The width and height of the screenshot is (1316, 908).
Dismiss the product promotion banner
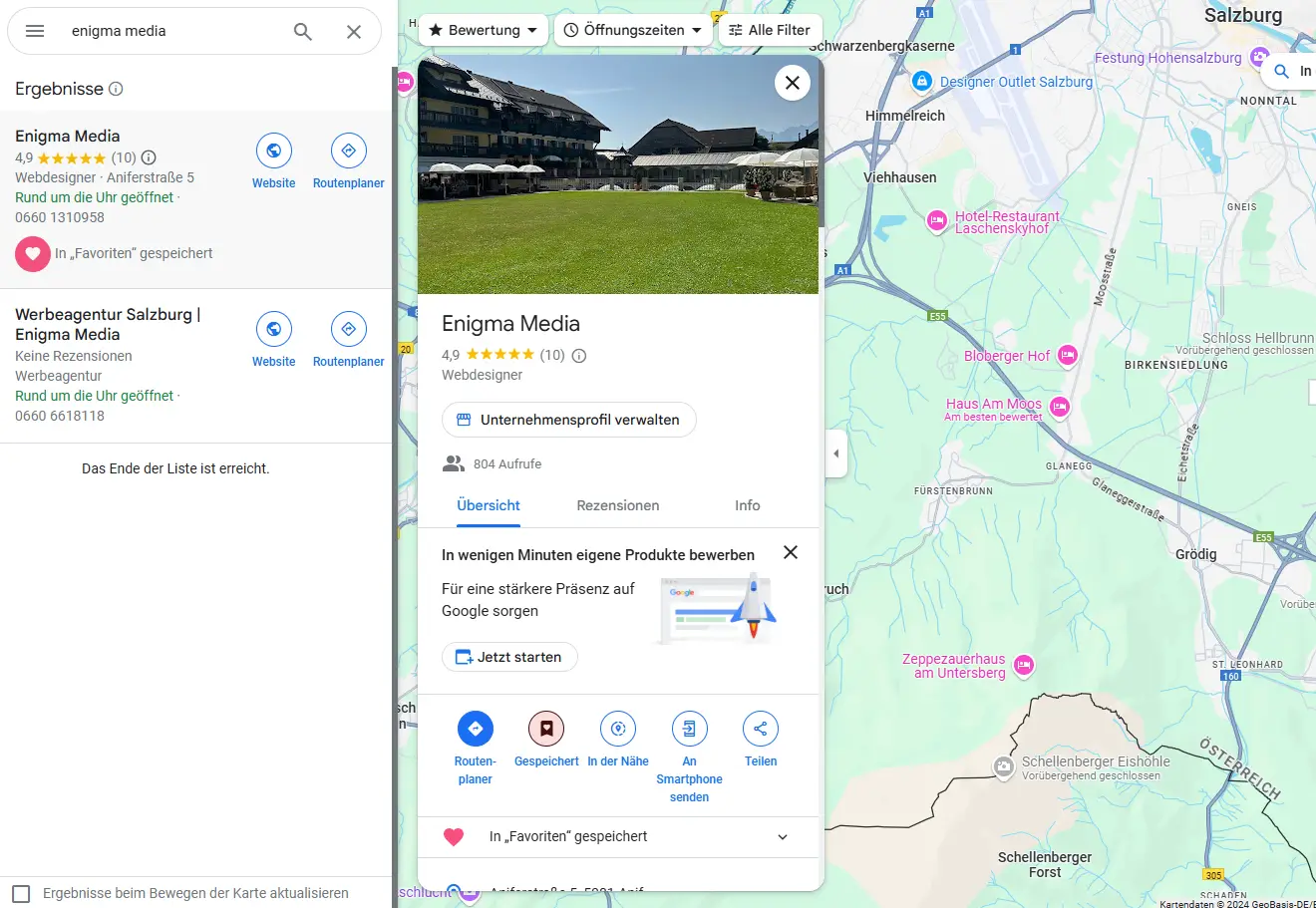[x=791, y=552]
